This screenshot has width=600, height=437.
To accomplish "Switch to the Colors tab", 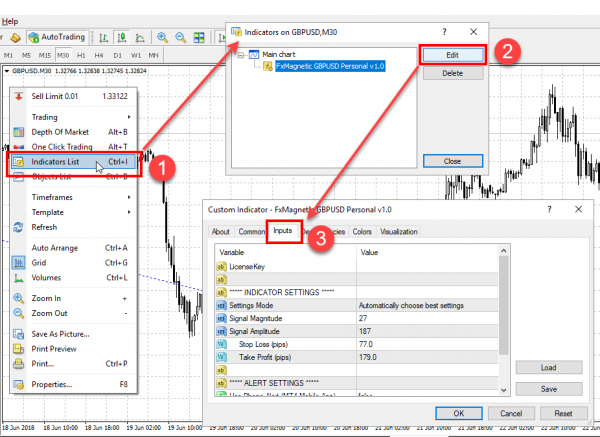I will [x=362, y=232].
